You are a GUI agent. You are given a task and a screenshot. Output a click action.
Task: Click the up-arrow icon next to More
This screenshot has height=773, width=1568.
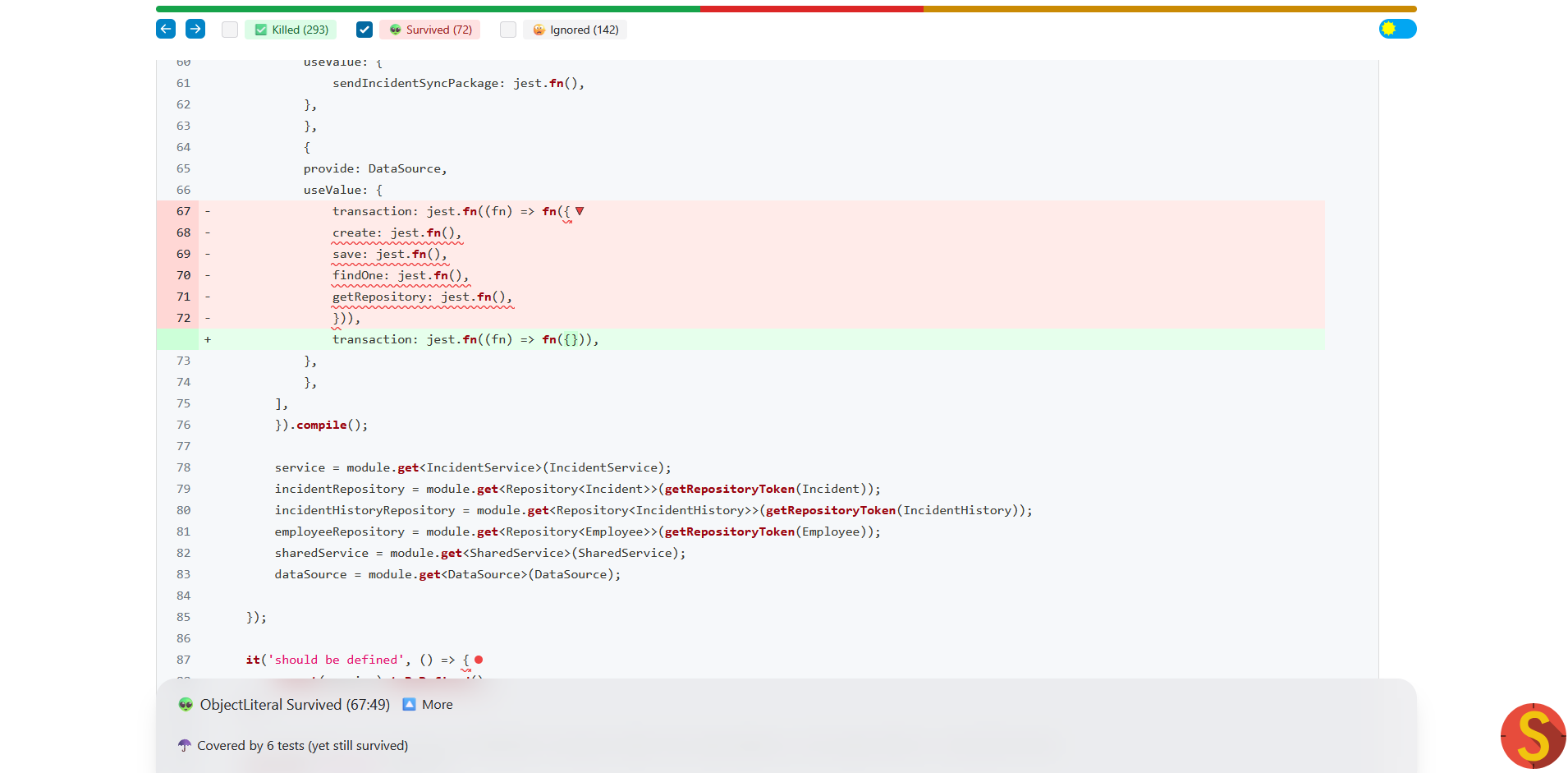pyautogui.click(x=409, y=705)
